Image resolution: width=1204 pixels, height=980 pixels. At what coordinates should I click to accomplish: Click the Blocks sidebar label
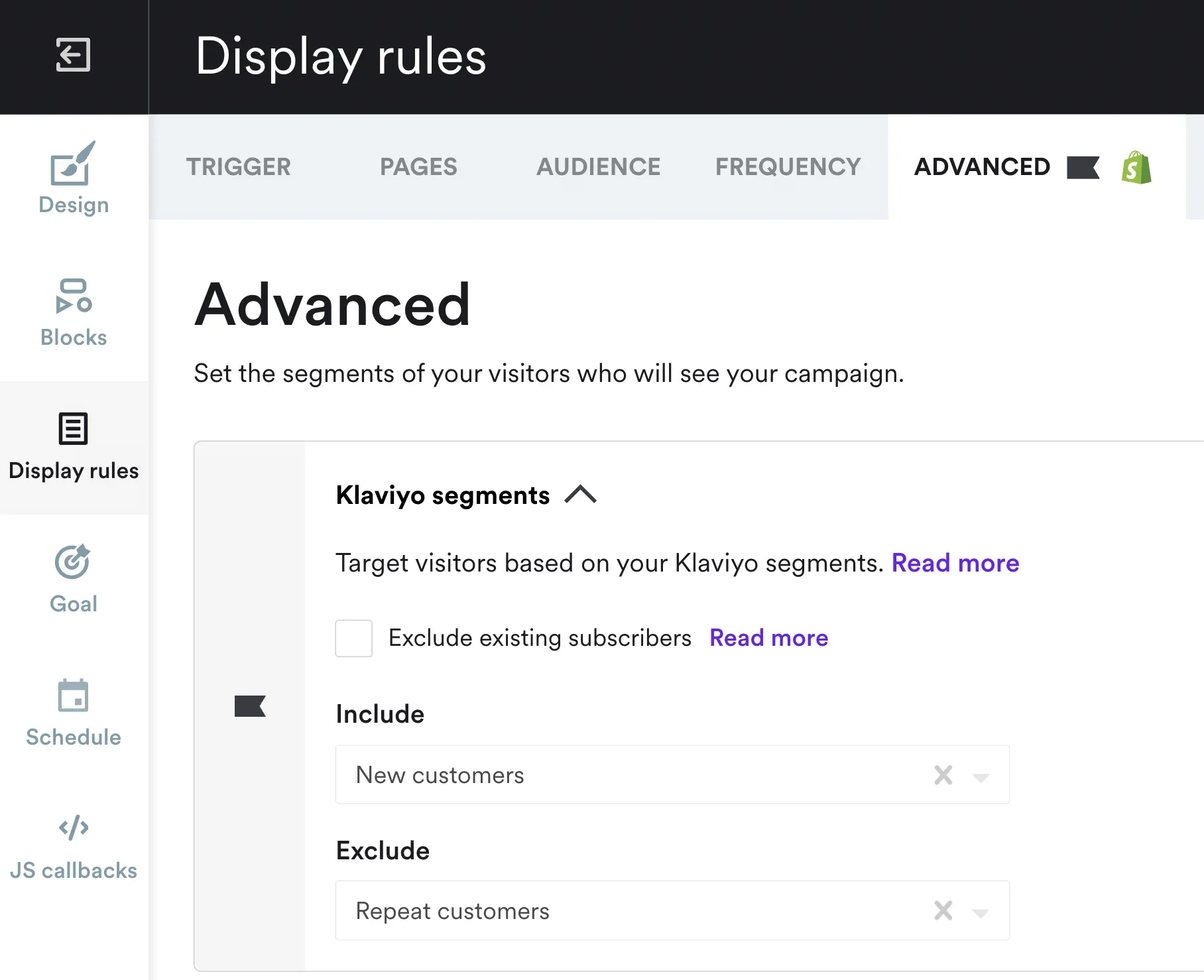click(74, 337)
